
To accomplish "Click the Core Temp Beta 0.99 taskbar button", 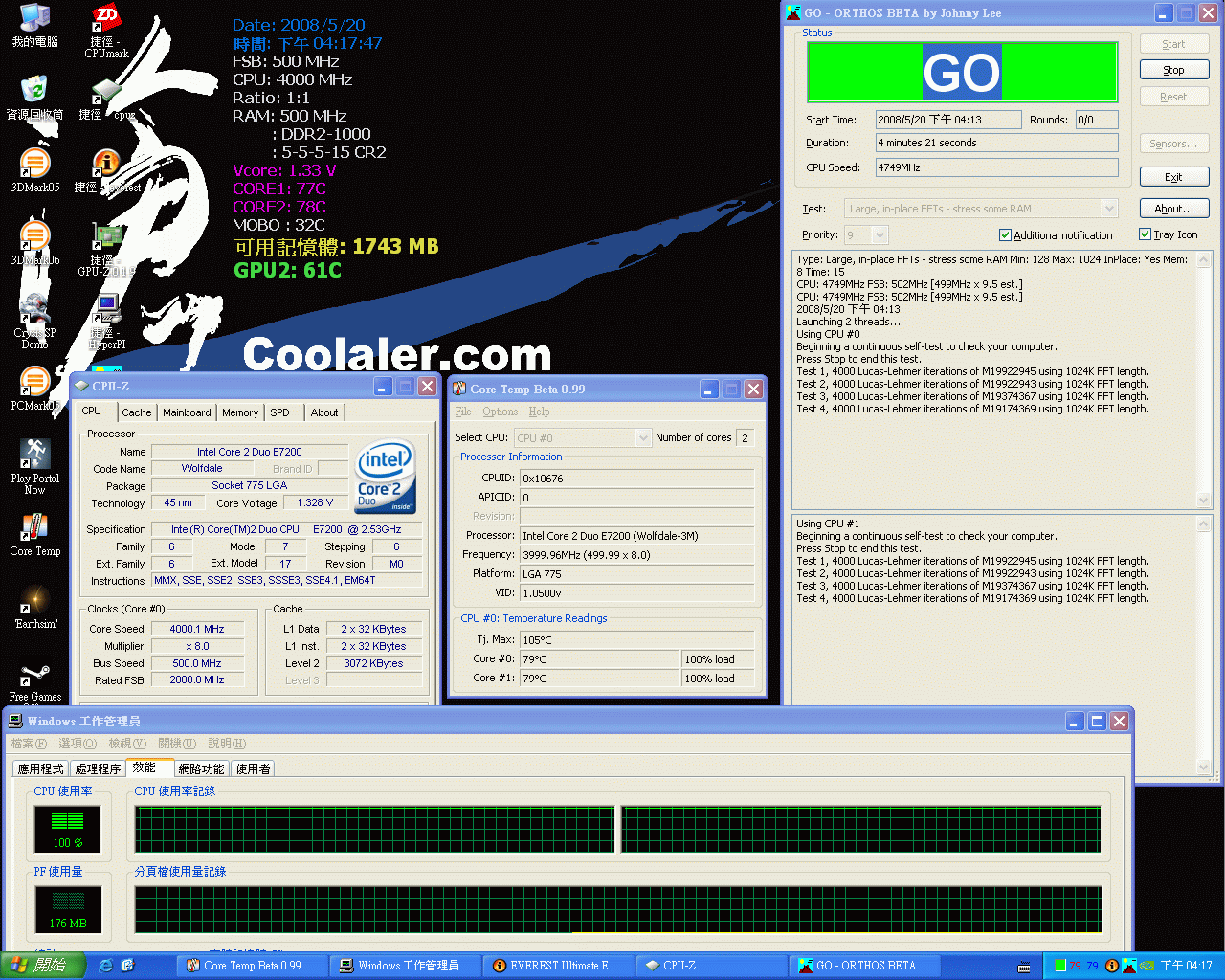I will pyautogui.click(x=252, y=966).
